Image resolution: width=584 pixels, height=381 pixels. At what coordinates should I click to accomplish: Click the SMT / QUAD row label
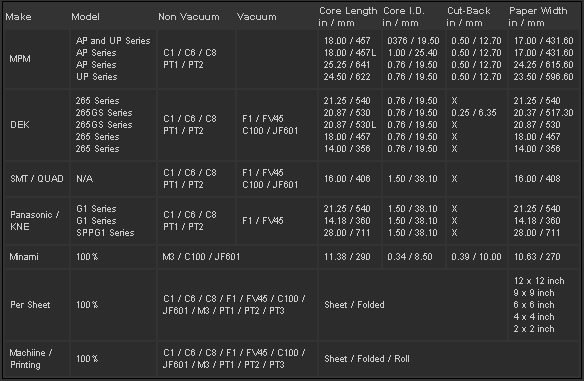click(x=37, y=179)
